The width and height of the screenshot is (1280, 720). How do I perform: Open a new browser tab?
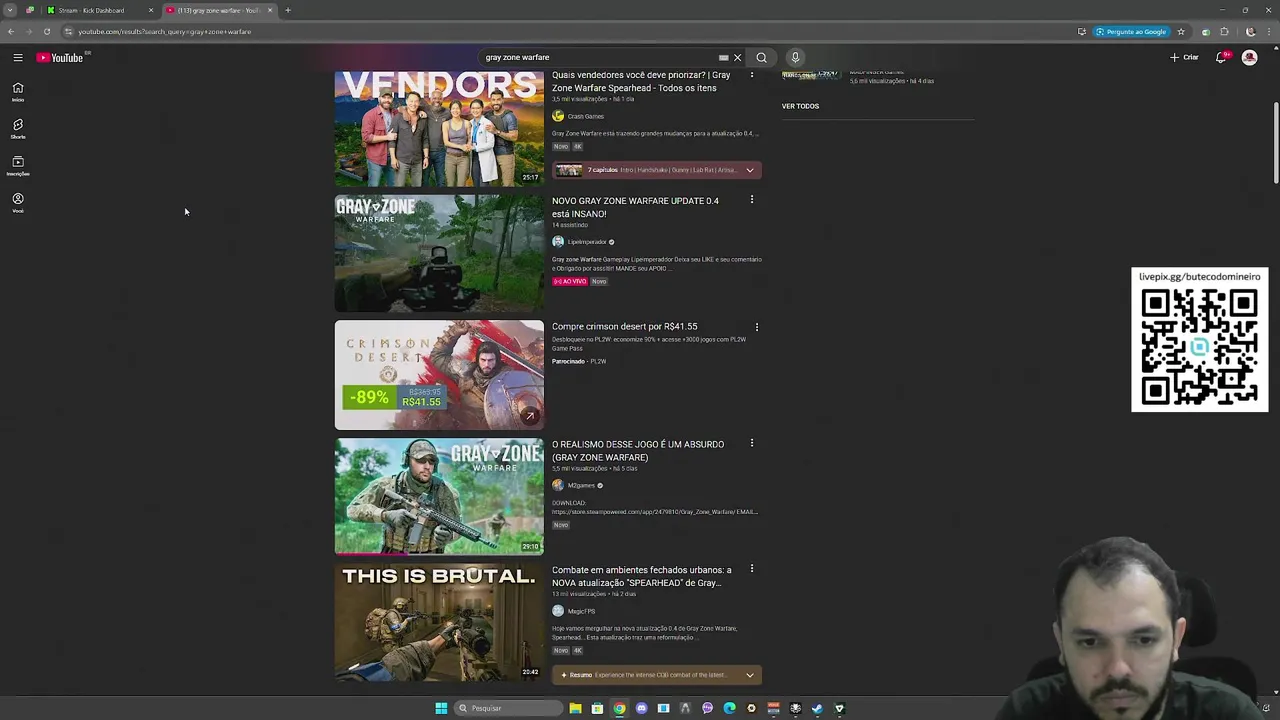(x=288, y=10)
